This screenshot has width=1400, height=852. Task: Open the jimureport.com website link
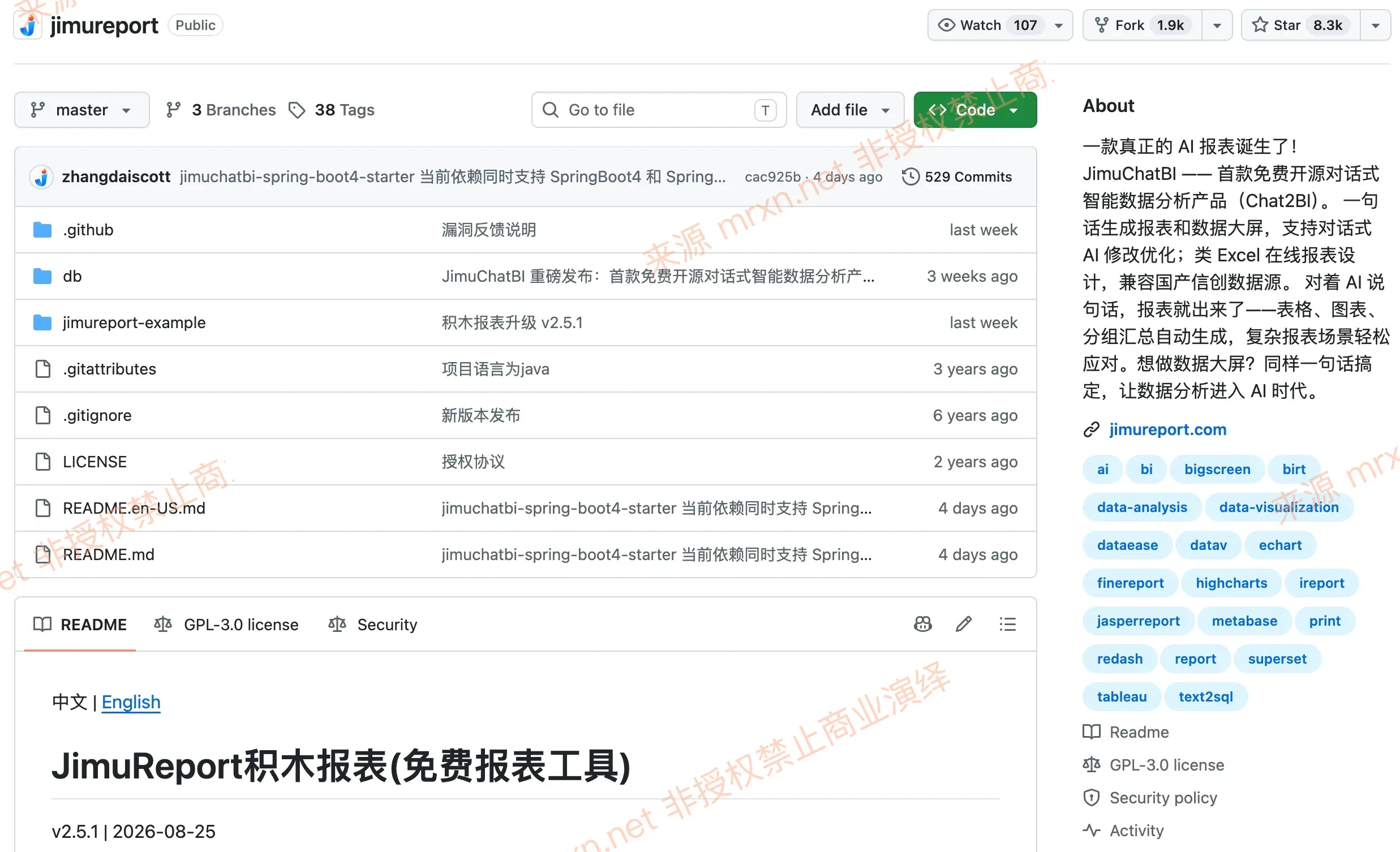pos(1167,429)
